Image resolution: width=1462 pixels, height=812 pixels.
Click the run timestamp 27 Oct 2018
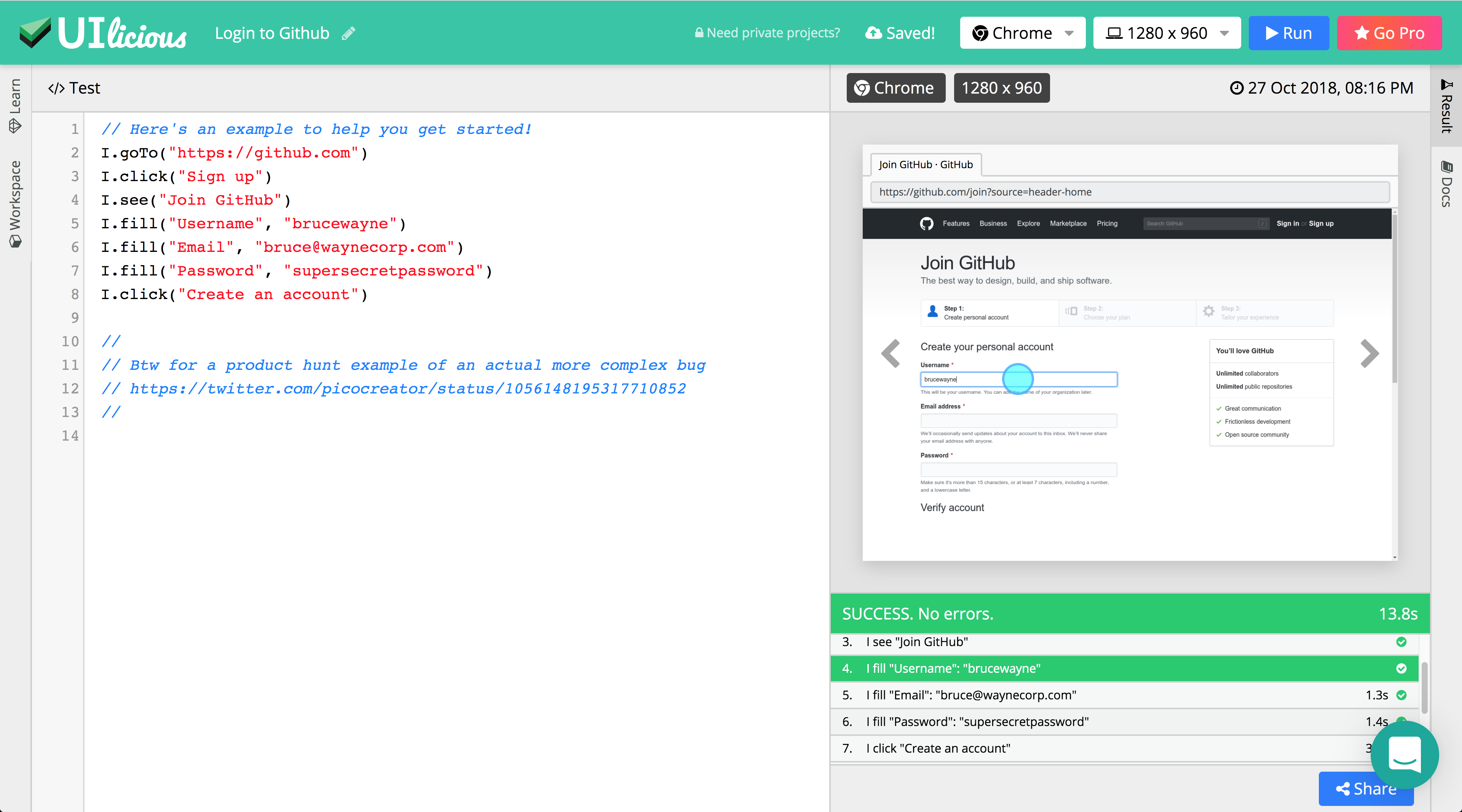click(1321, 88)
